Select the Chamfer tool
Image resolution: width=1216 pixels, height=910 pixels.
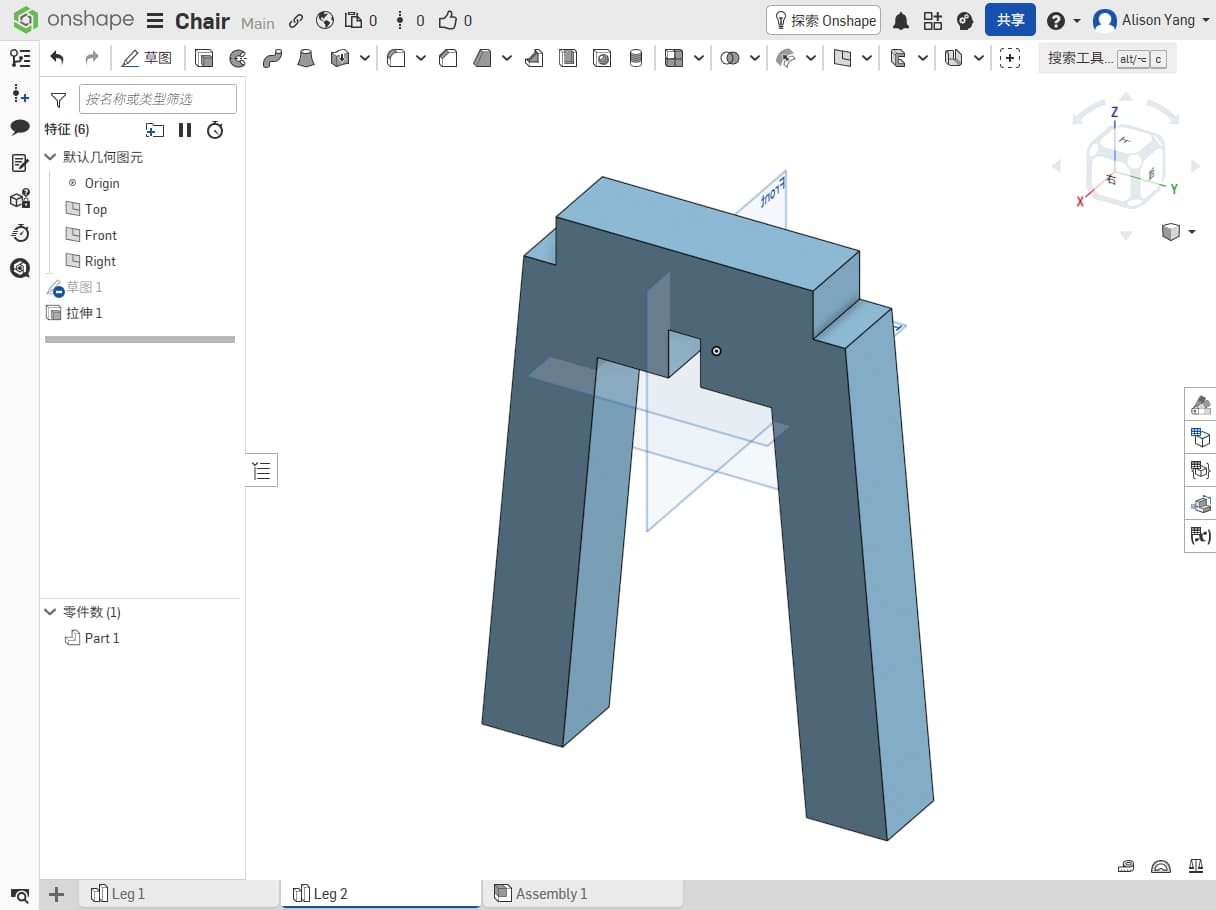pos(448,58)
